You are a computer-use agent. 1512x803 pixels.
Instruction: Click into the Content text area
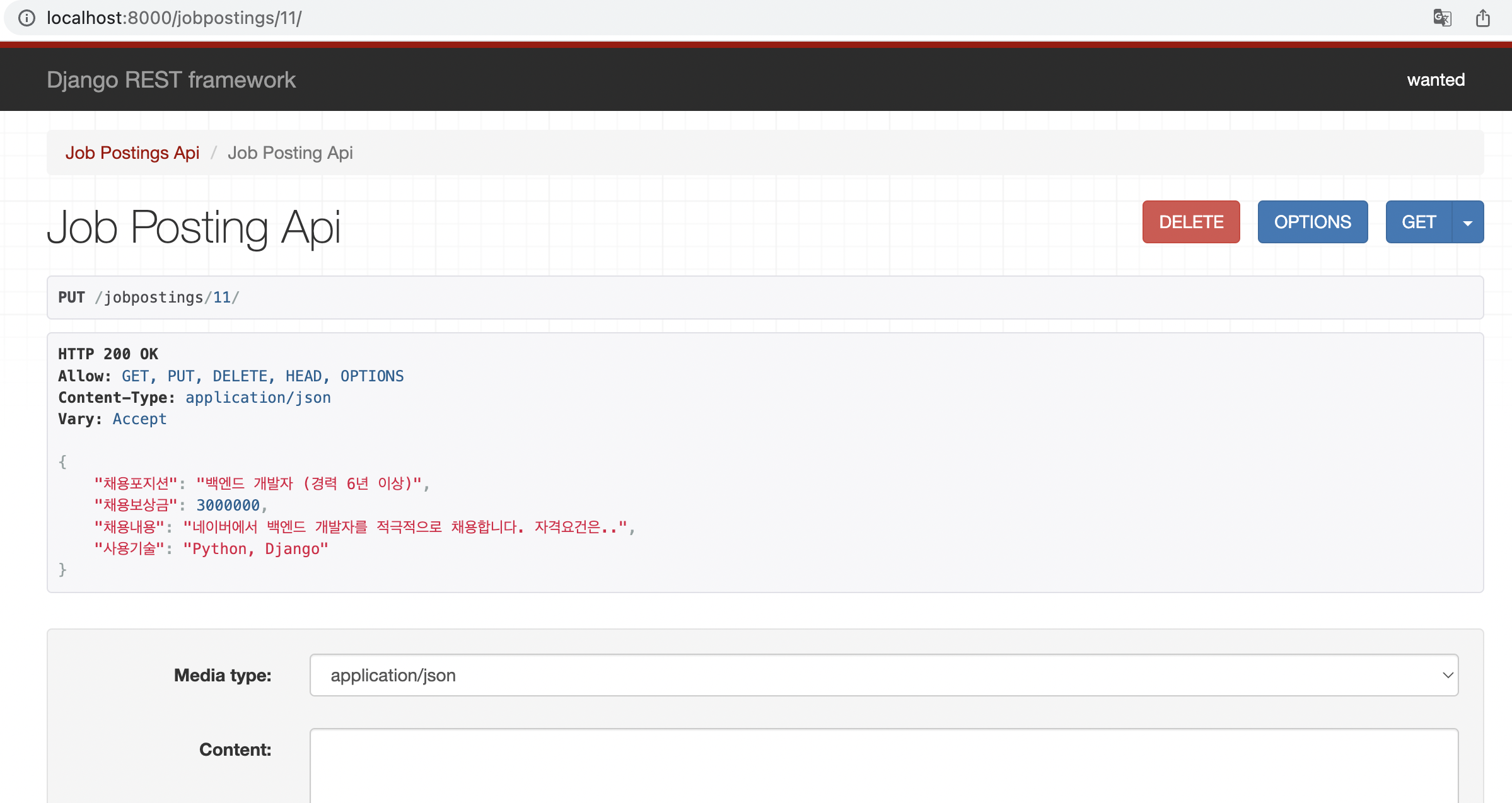pyautogui.click(x=884, y=766)
